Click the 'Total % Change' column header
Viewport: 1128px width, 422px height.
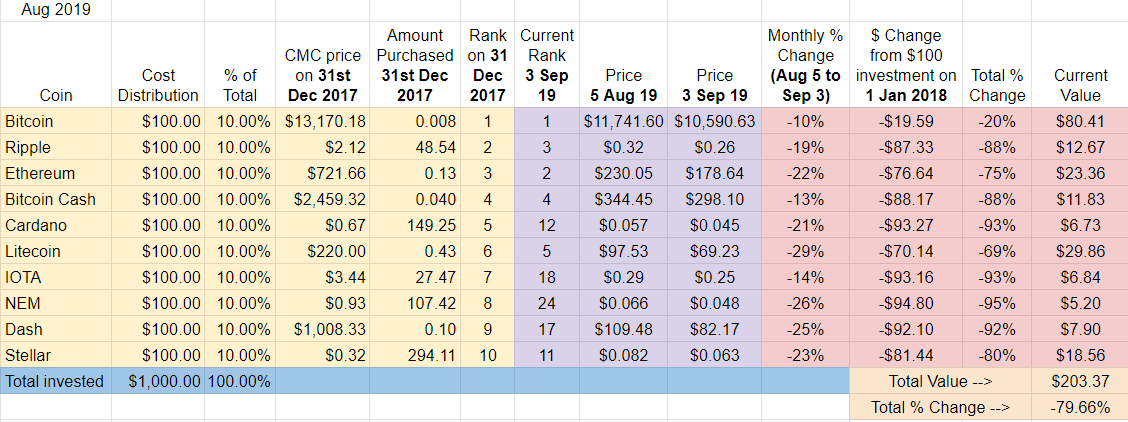(x=996, y=65)
